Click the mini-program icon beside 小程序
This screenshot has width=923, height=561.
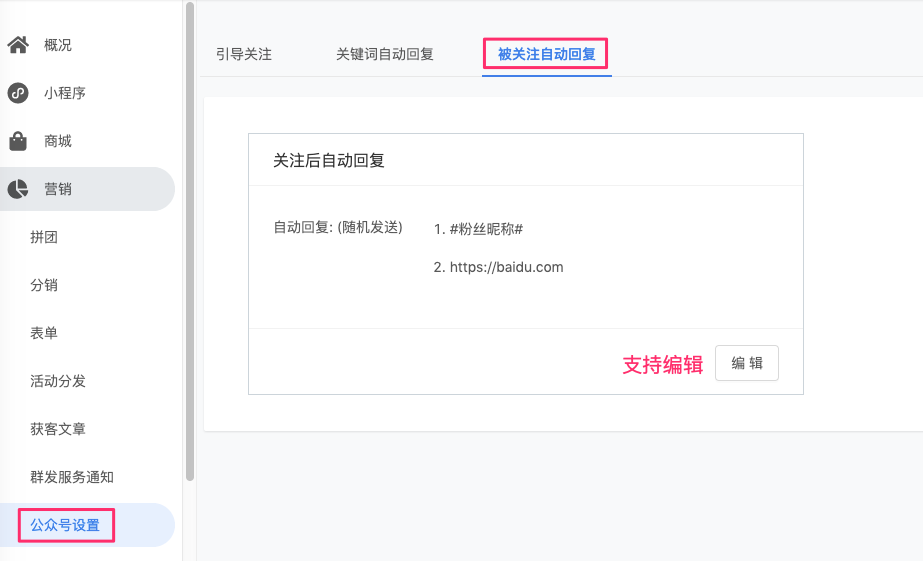[18, 93]
